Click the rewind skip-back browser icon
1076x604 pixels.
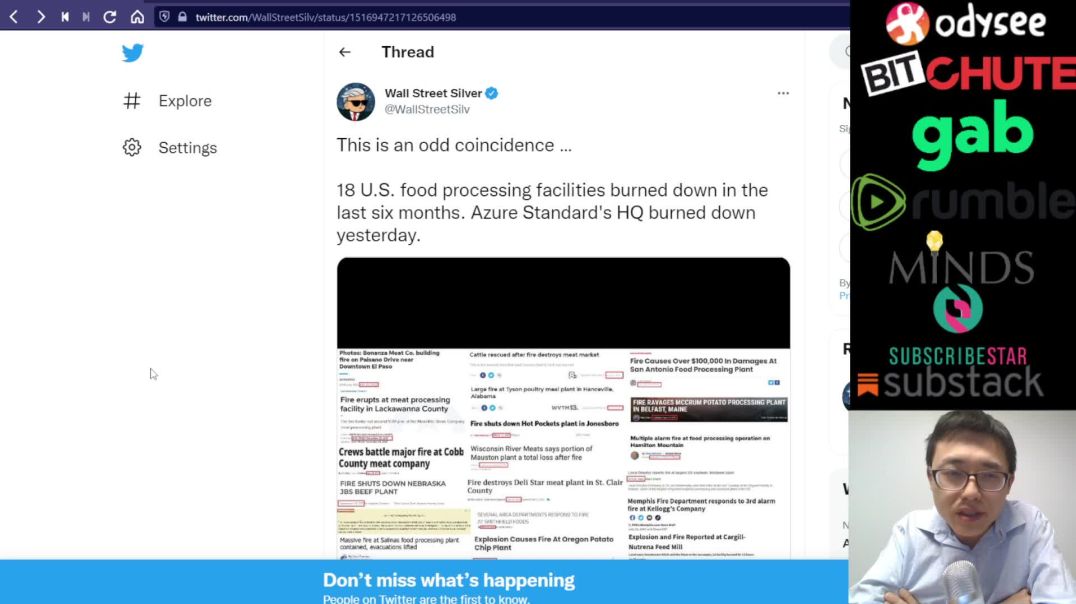(x=65, y=16)
